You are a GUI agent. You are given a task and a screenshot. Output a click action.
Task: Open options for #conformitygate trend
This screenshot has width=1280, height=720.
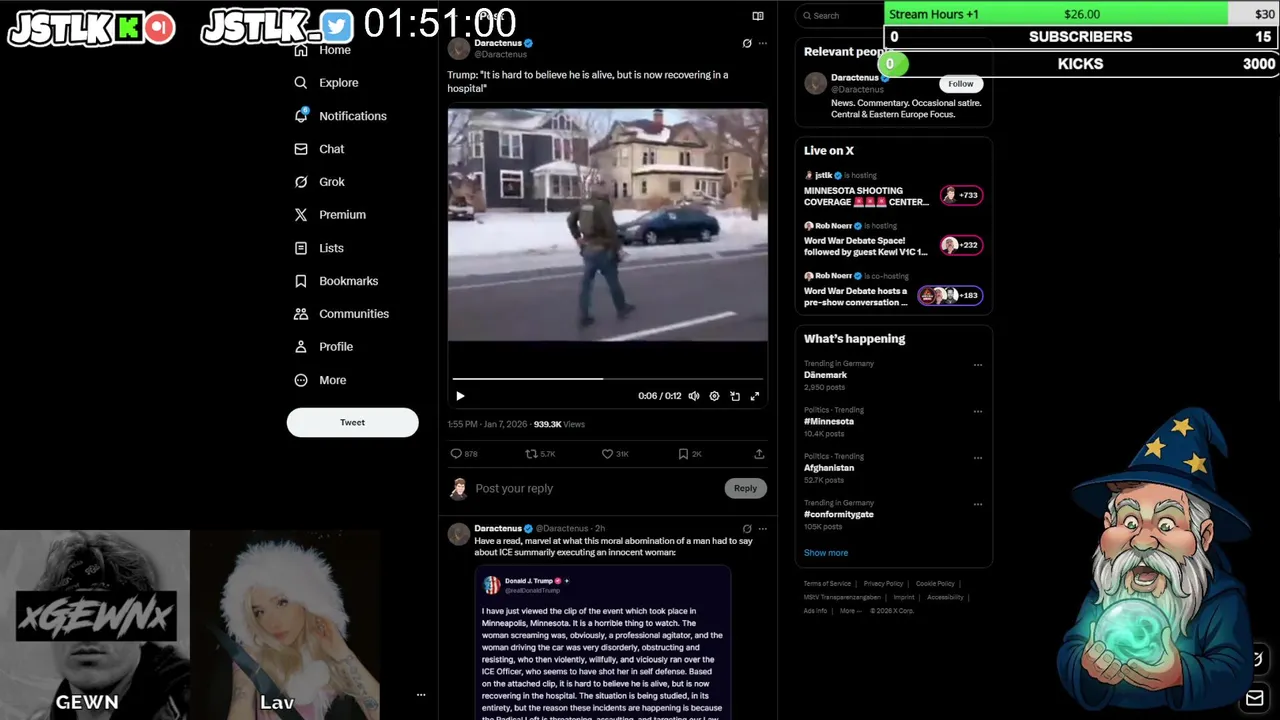pos(978,504)
